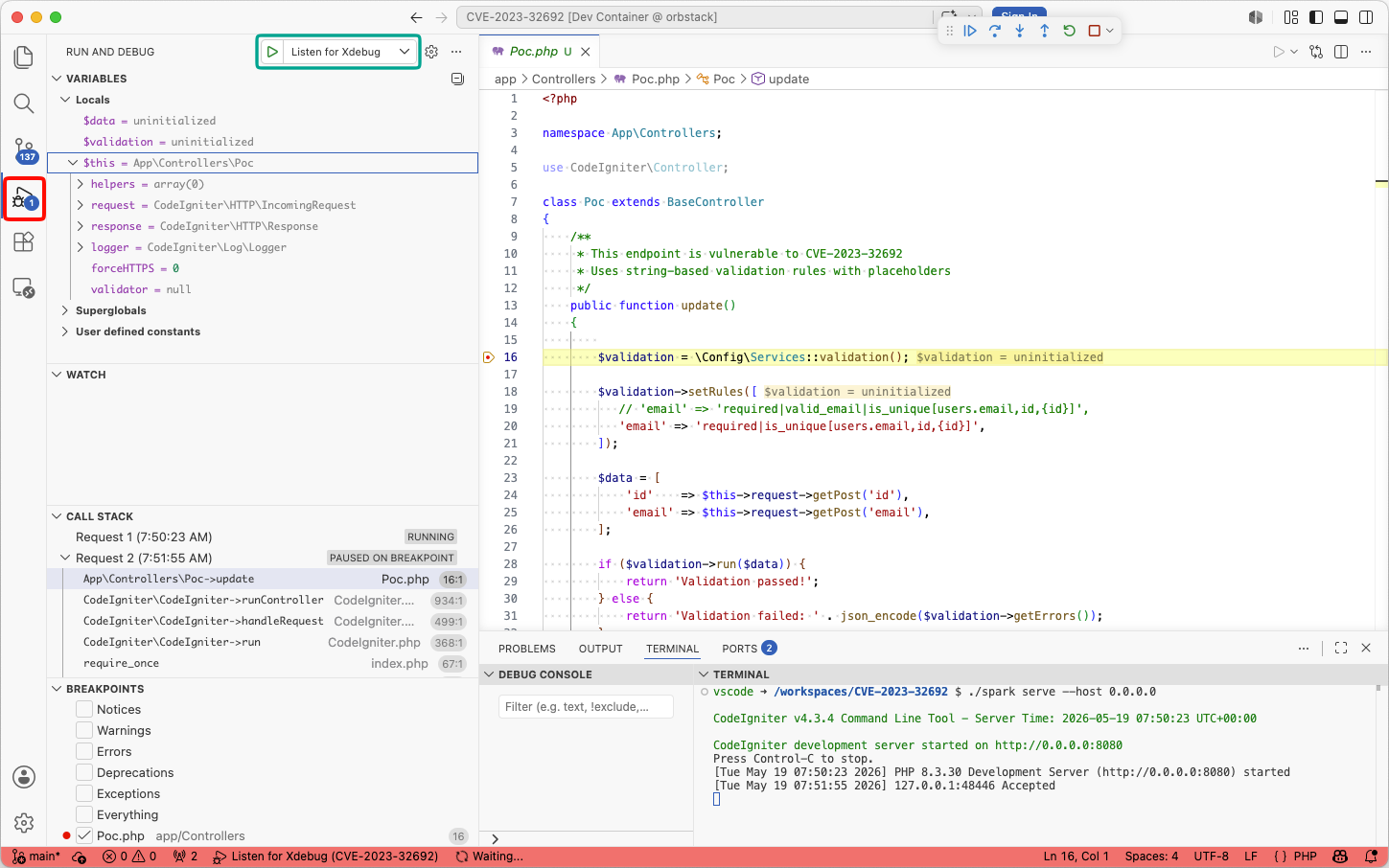Switch to the OUTPUT panel tab

(600, 649)
